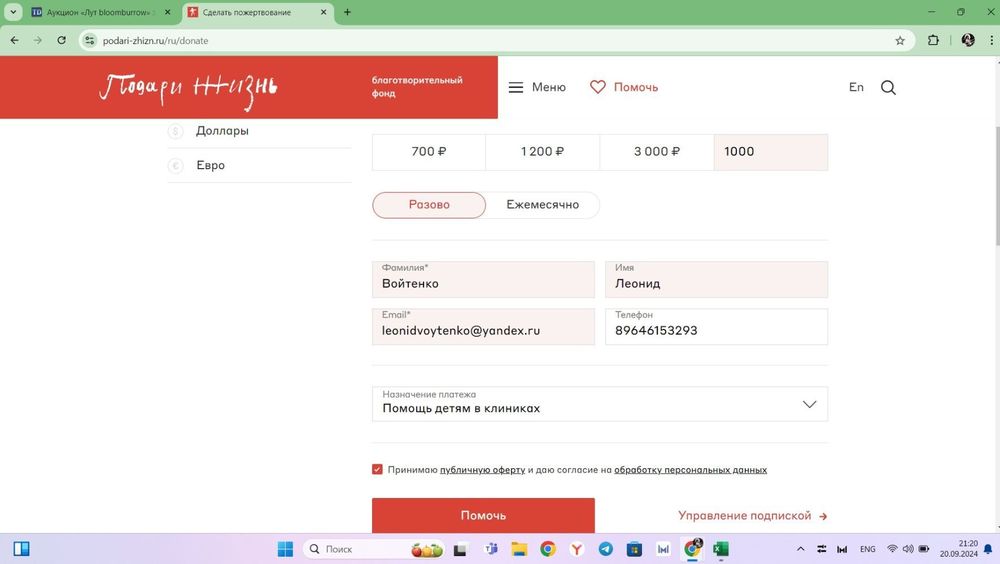Choose the Ежемесячно donation frequency

tap(542, 205)
